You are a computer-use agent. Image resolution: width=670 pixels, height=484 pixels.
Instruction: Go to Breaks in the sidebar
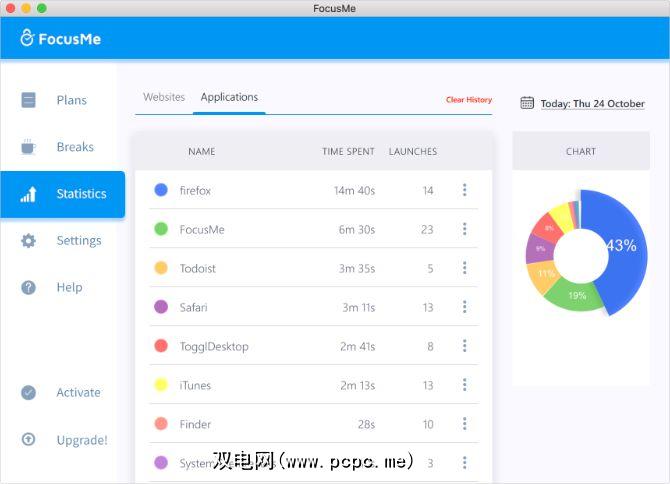[x=75, y=147]
